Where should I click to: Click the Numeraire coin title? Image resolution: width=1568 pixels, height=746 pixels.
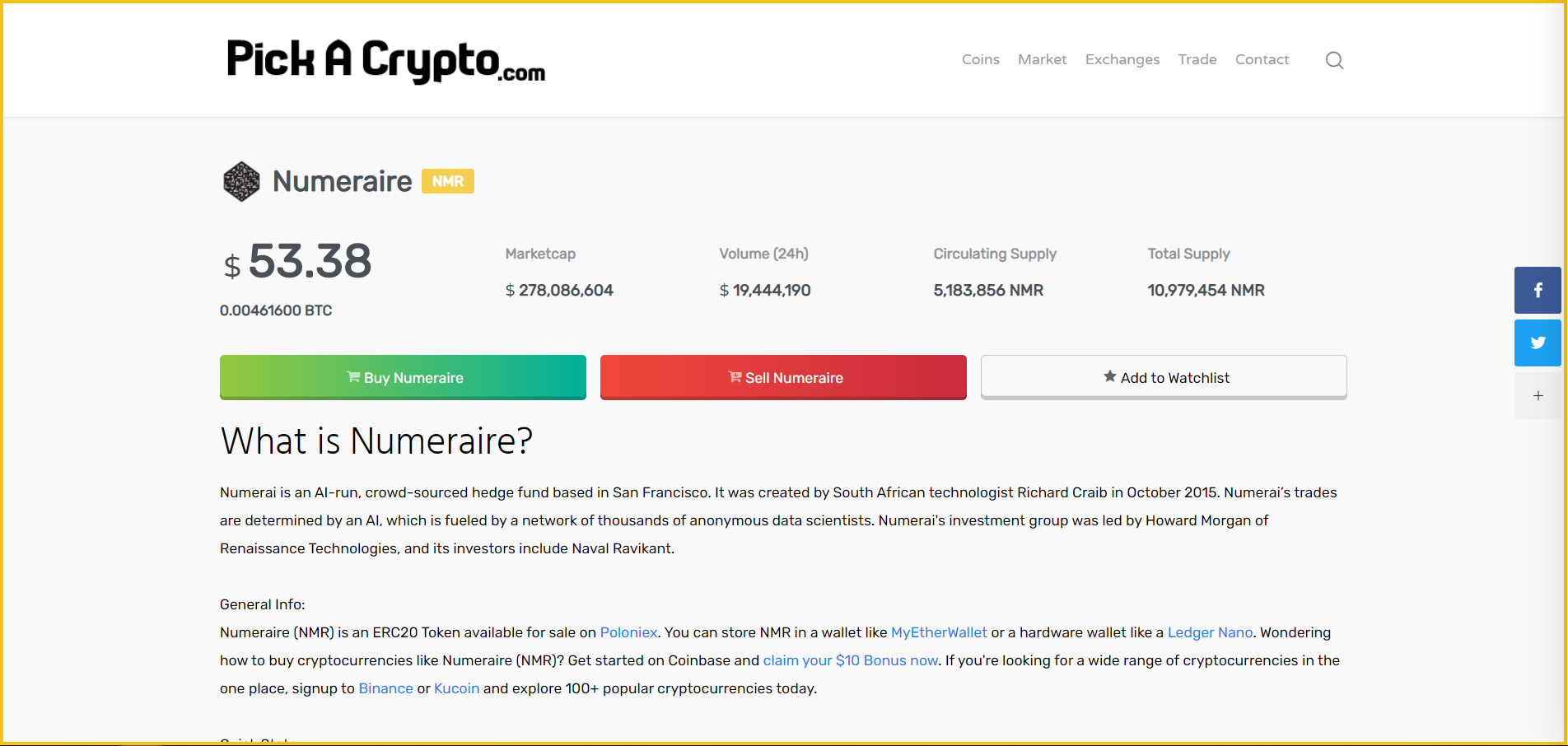coord(342,181)
